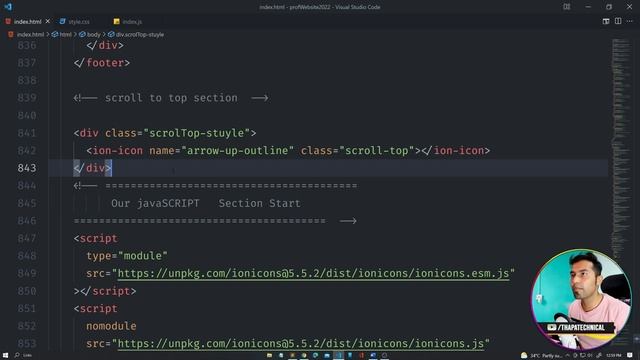This screenshot has height=360, width=640.
Task: Select index.html in the breadcrumb path
Action: [30, 35]
